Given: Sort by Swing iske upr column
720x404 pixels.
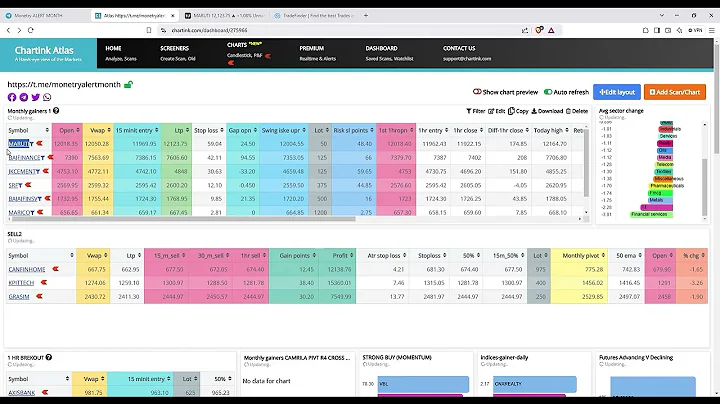Looking at the screenshot, I should point(283,130).
